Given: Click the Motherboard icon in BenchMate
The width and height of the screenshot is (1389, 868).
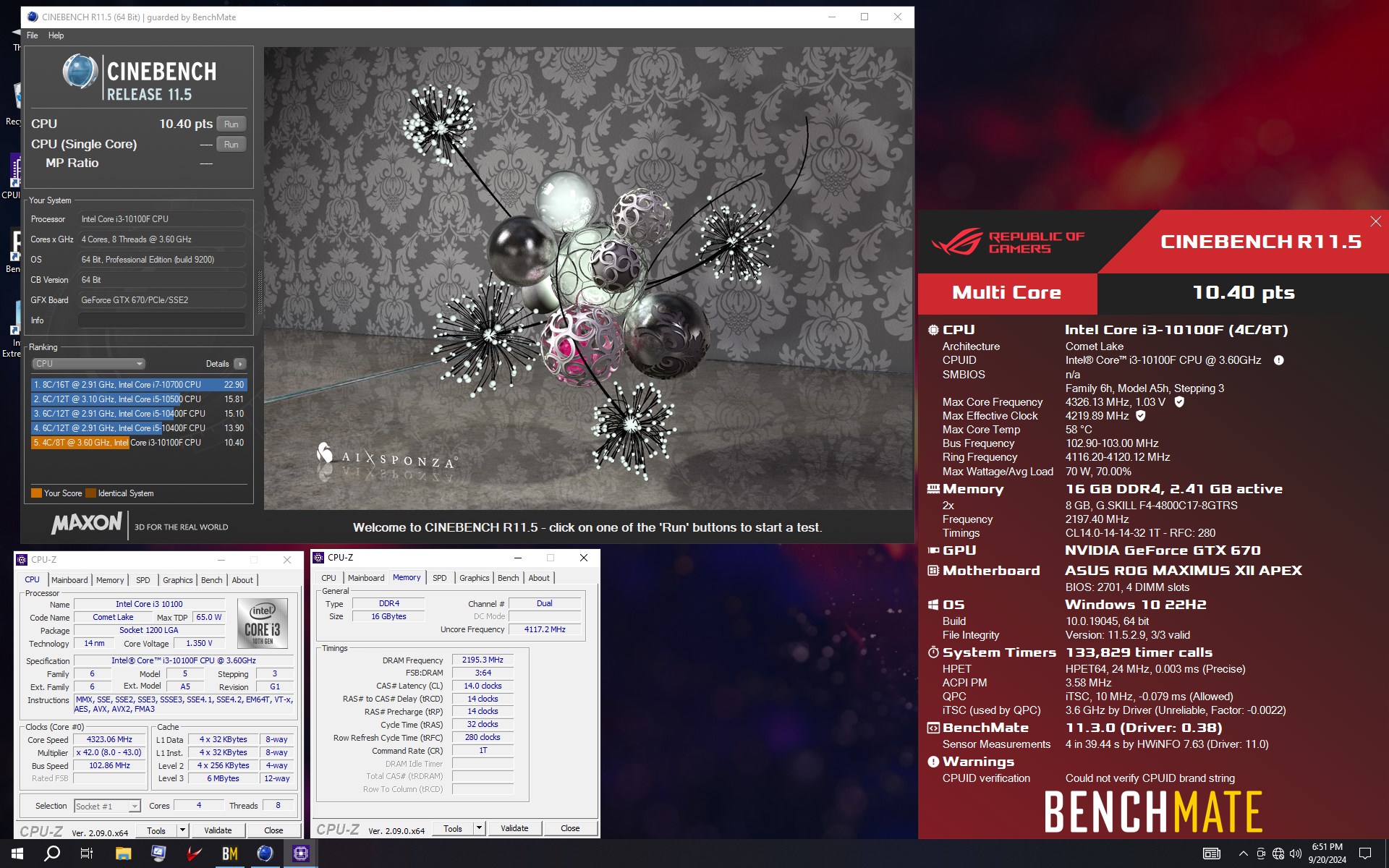Looking at the screenshot, I should 933,571.
